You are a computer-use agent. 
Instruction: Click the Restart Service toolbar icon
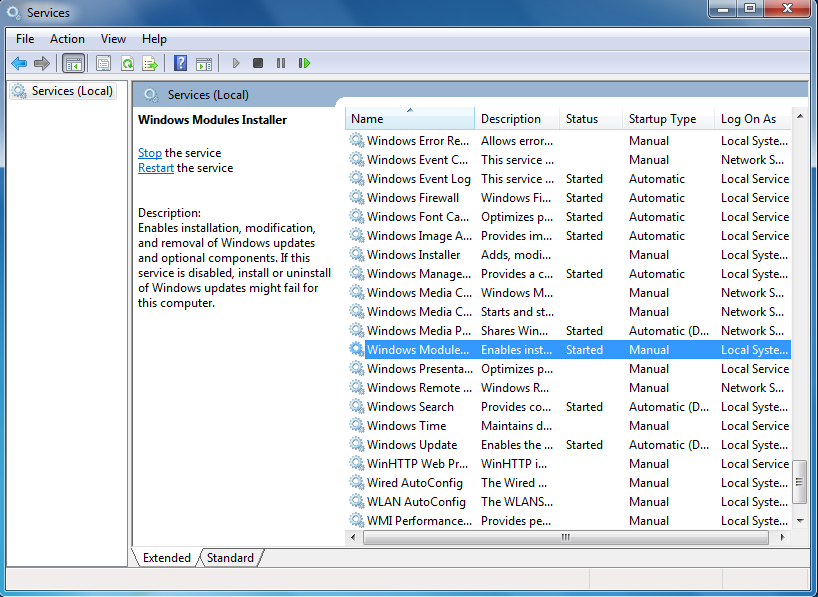[x=304, y=63]
